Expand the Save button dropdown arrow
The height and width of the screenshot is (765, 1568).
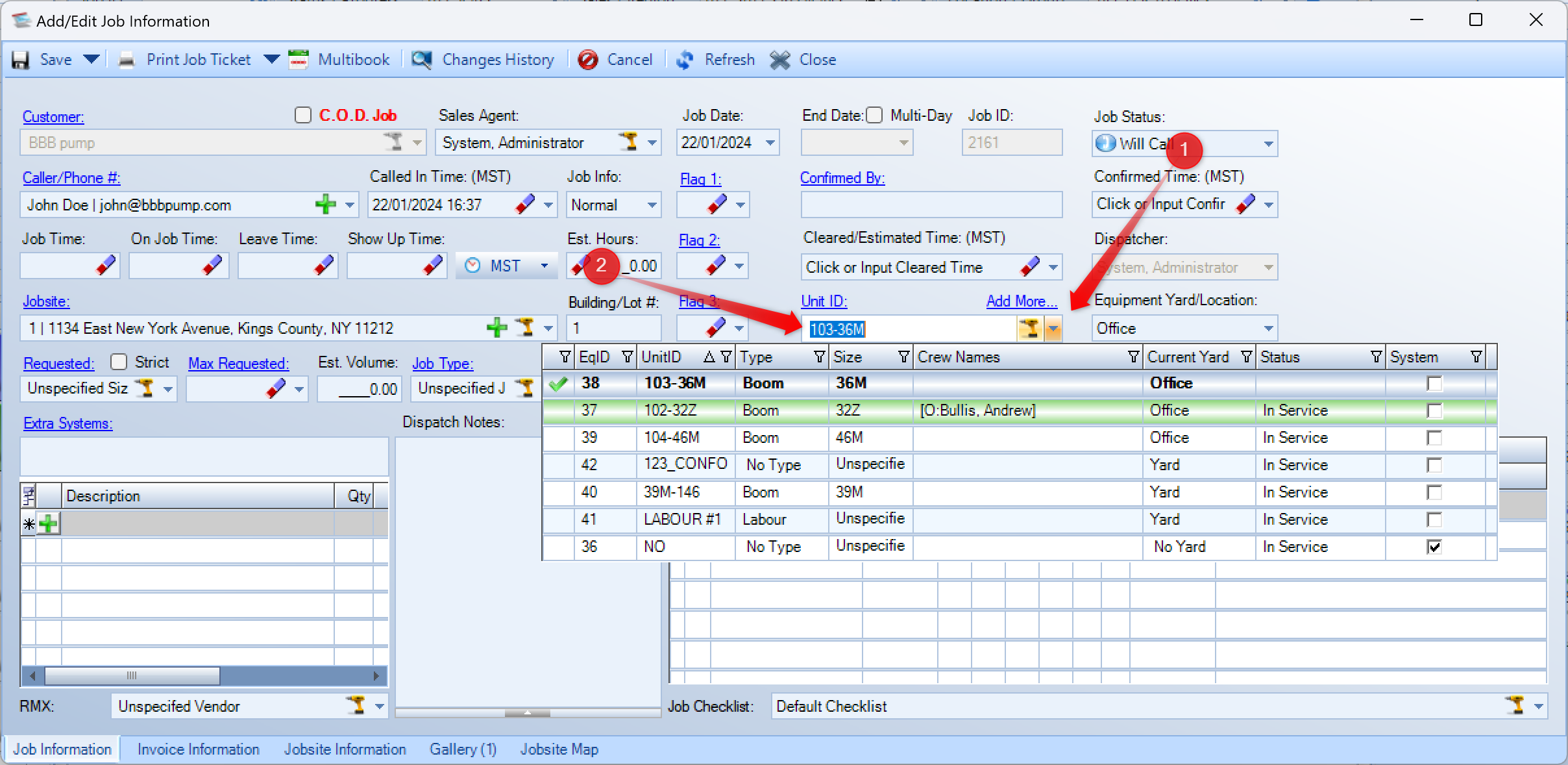coord(92,60)
